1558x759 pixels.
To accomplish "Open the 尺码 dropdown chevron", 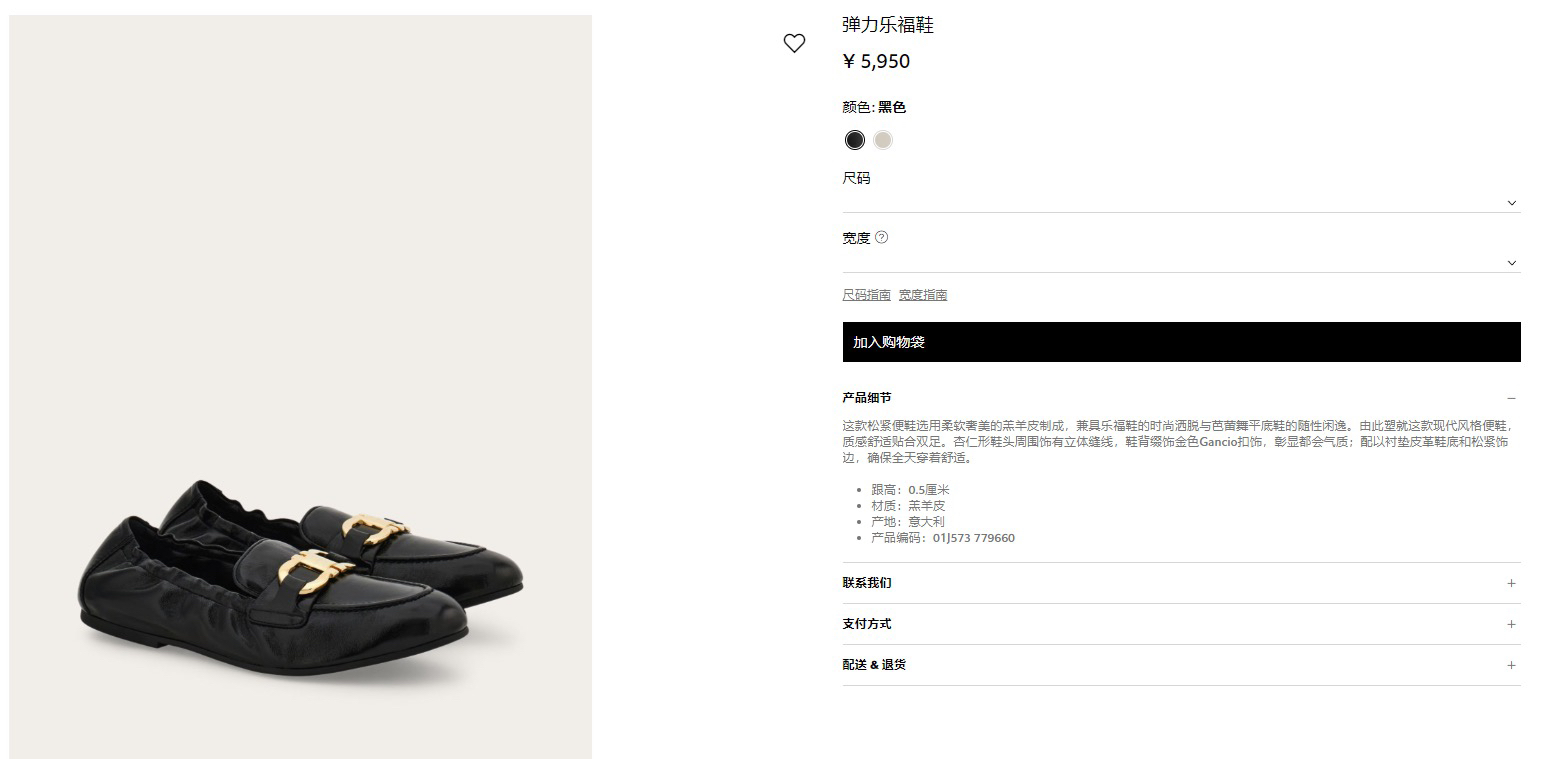I will [x=1511, y=203].
